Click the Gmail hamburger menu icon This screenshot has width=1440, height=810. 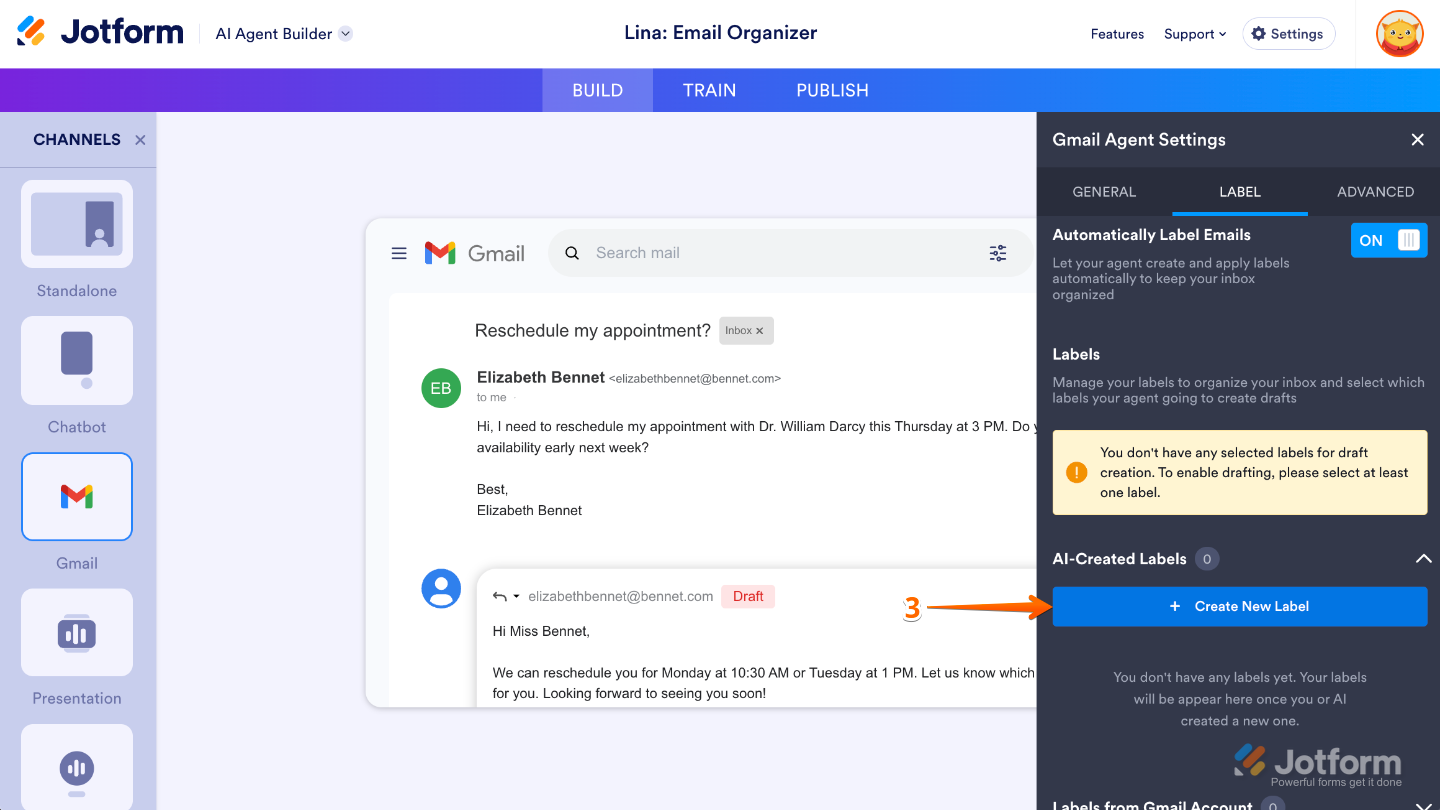[399, 253]
